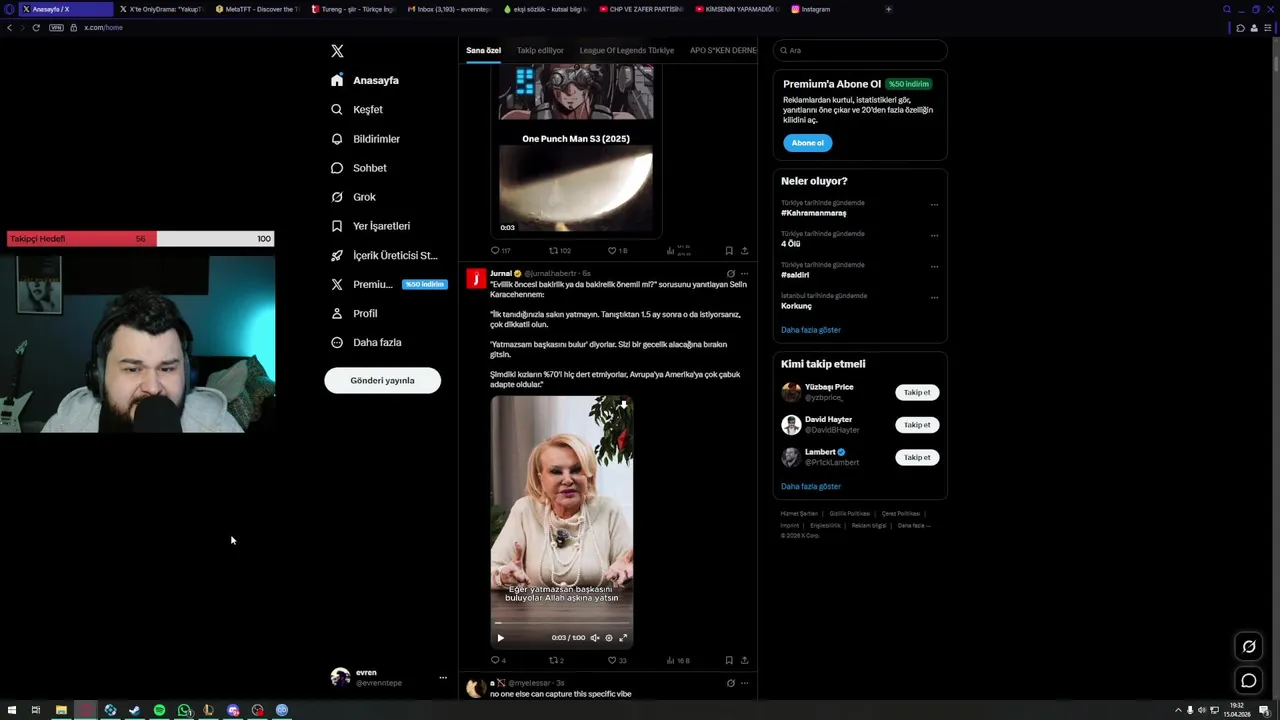Open a new browser tab
This screenshot has height=720, width=1280.
click(888, 9)
